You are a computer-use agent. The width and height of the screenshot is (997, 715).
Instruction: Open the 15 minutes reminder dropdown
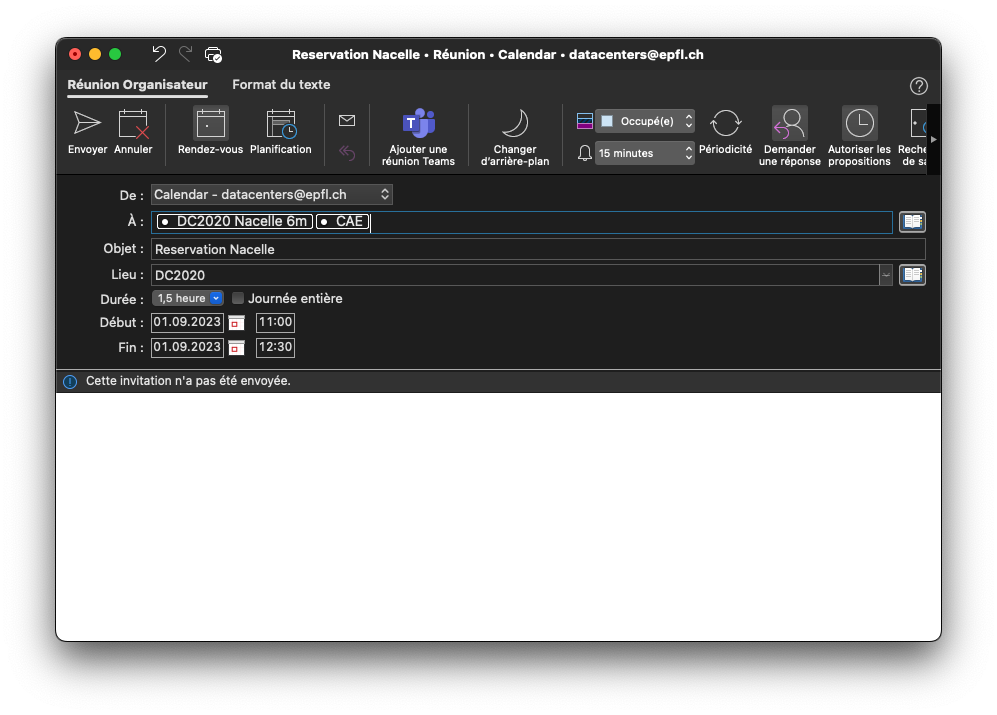(x=645, y=153)
